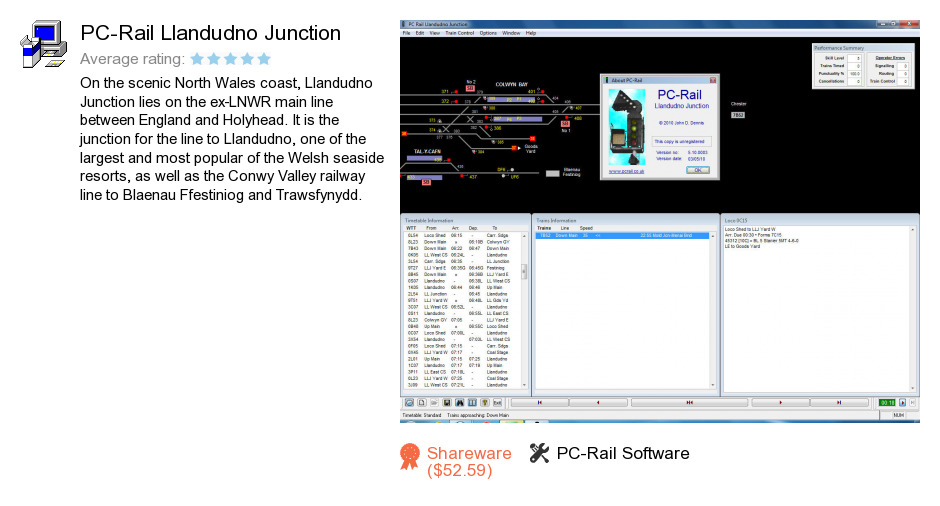Click Loco panel scroll-up arrow
The width and height of the screenshot is (940, 506).
912,230
